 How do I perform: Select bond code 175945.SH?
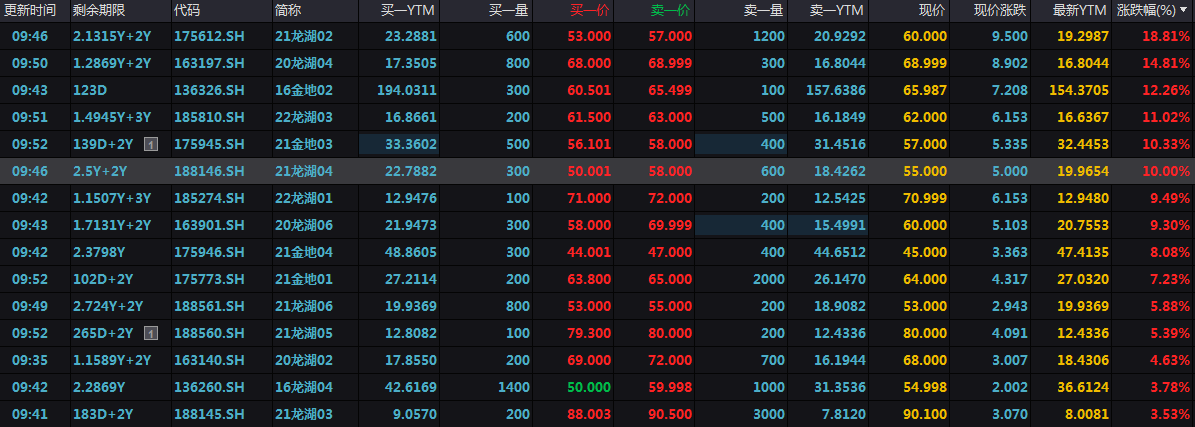[210, 144]
